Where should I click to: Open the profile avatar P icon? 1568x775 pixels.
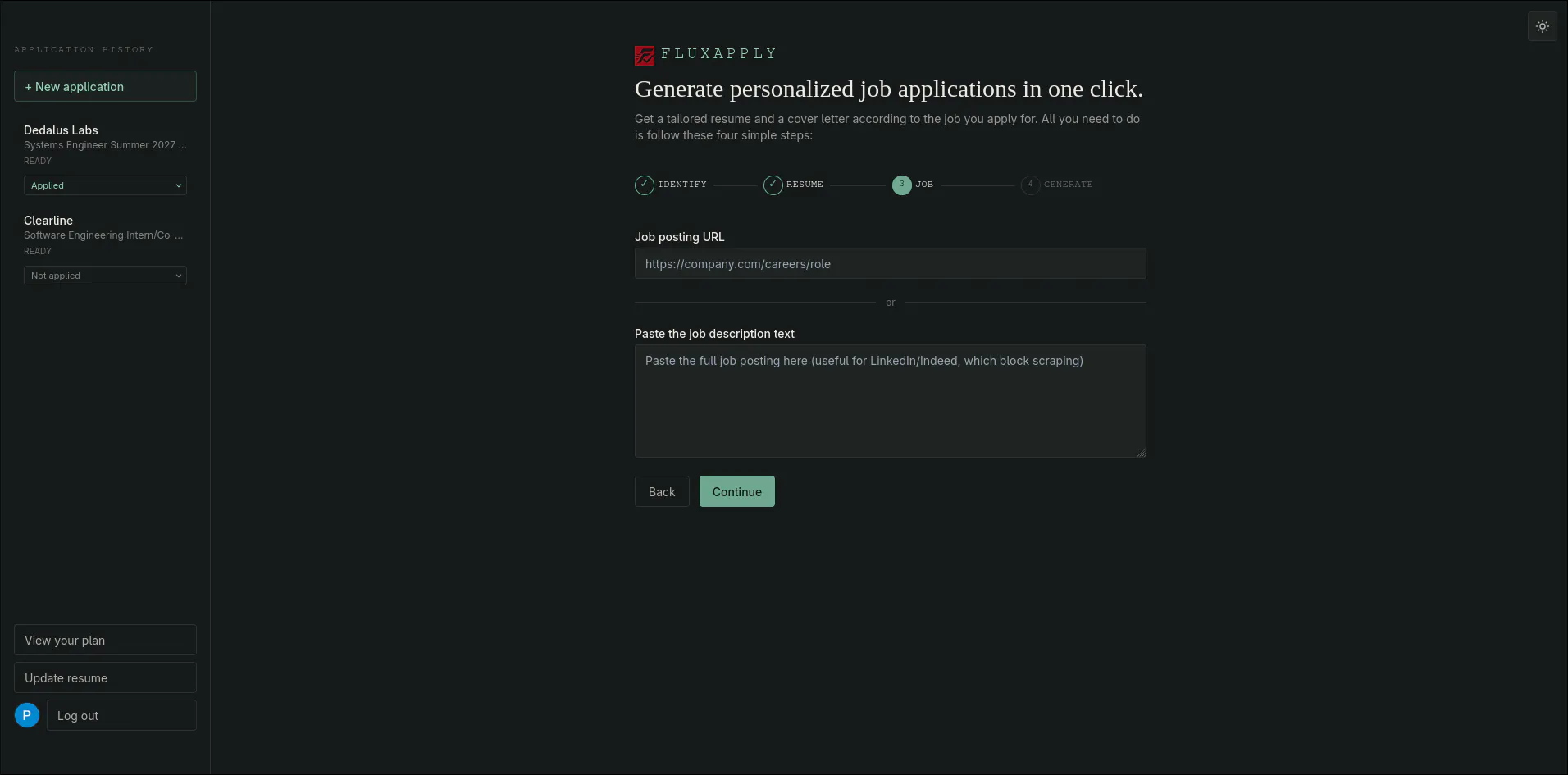point(27,715)
